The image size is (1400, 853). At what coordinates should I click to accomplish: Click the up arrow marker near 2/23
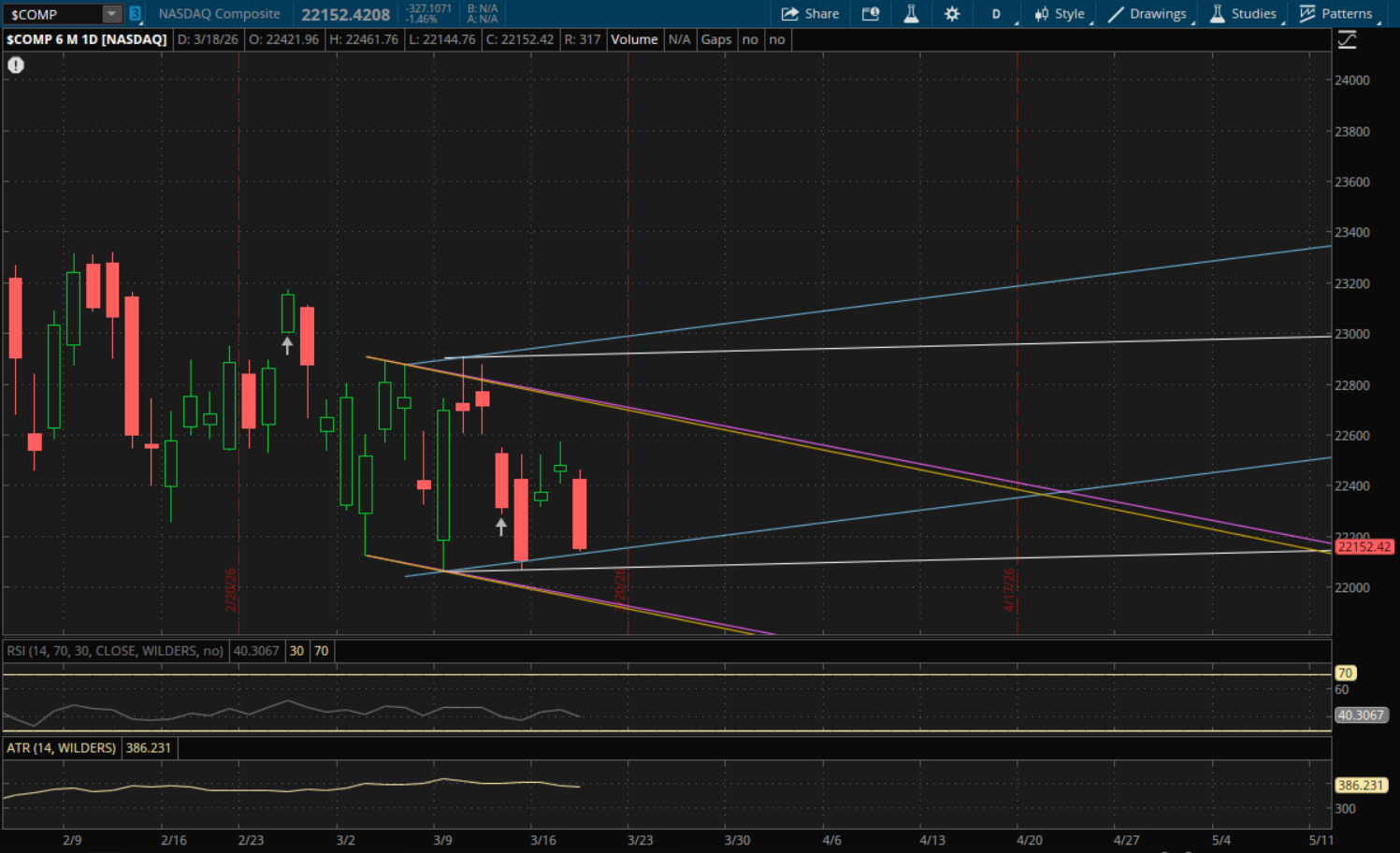point(287,345)
